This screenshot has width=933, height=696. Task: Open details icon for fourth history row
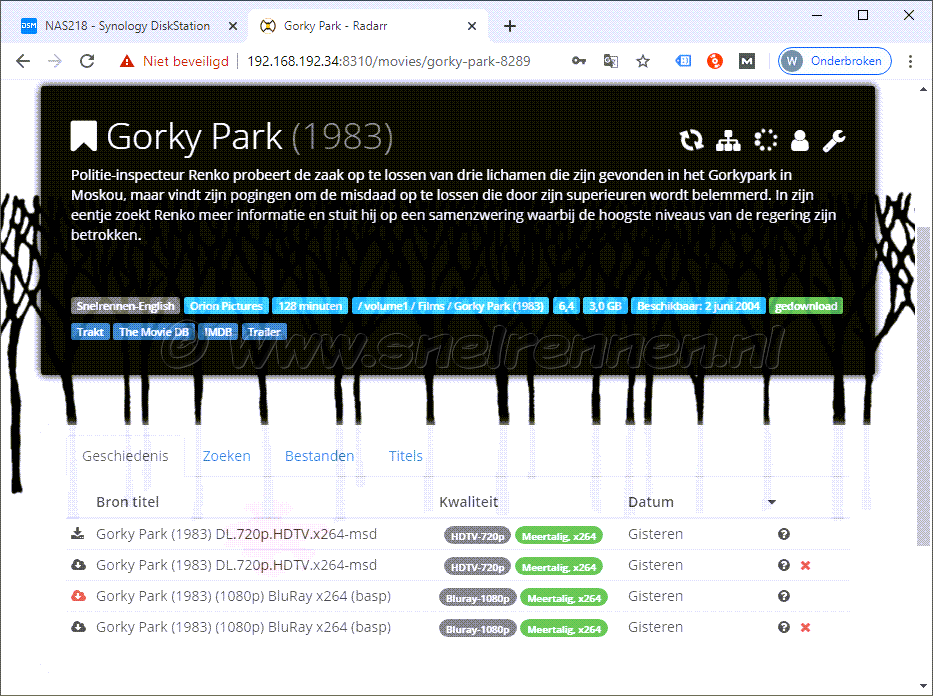[x=784, y=627]
